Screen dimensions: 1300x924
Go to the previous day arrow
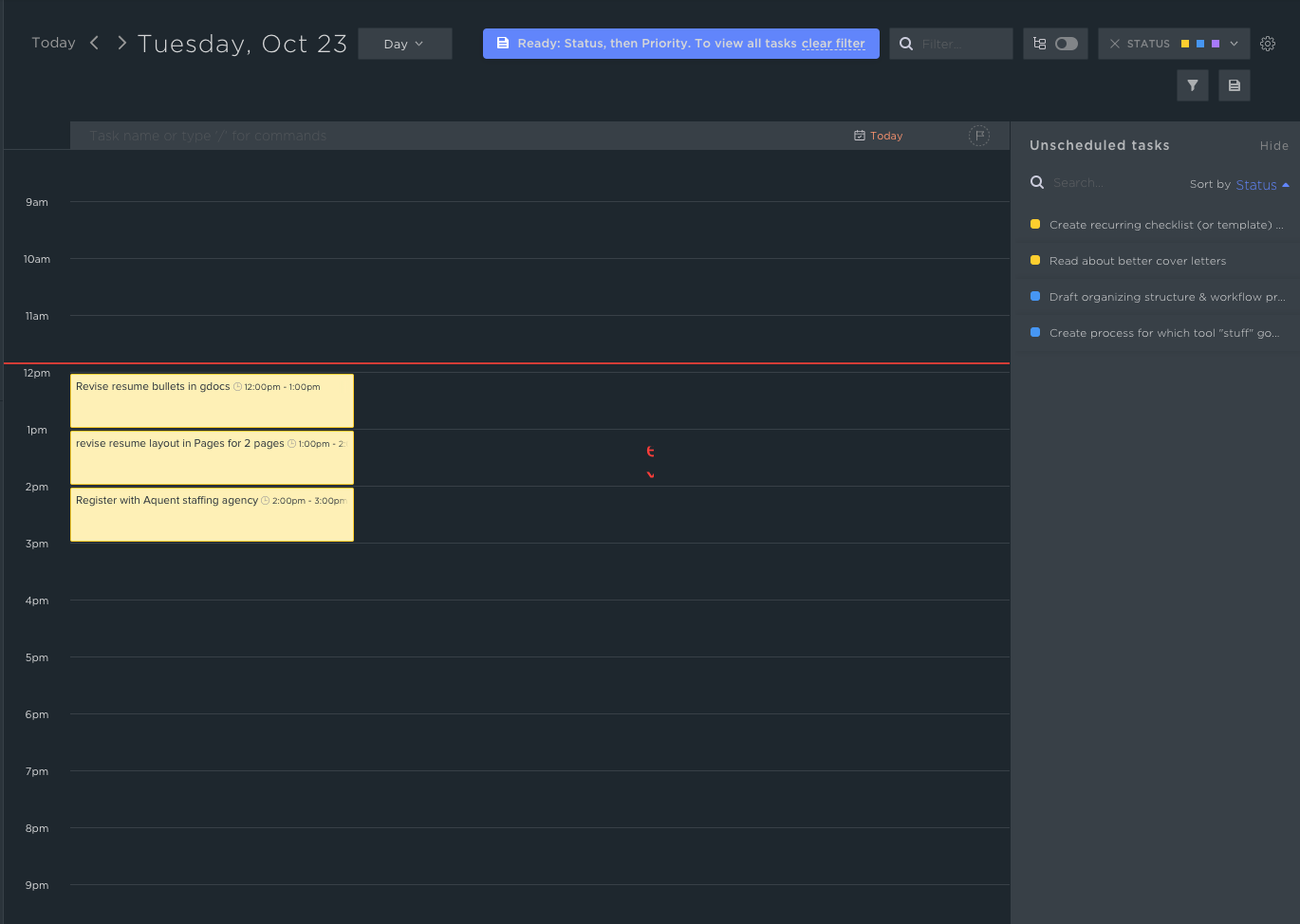click(x=94, y=43)
